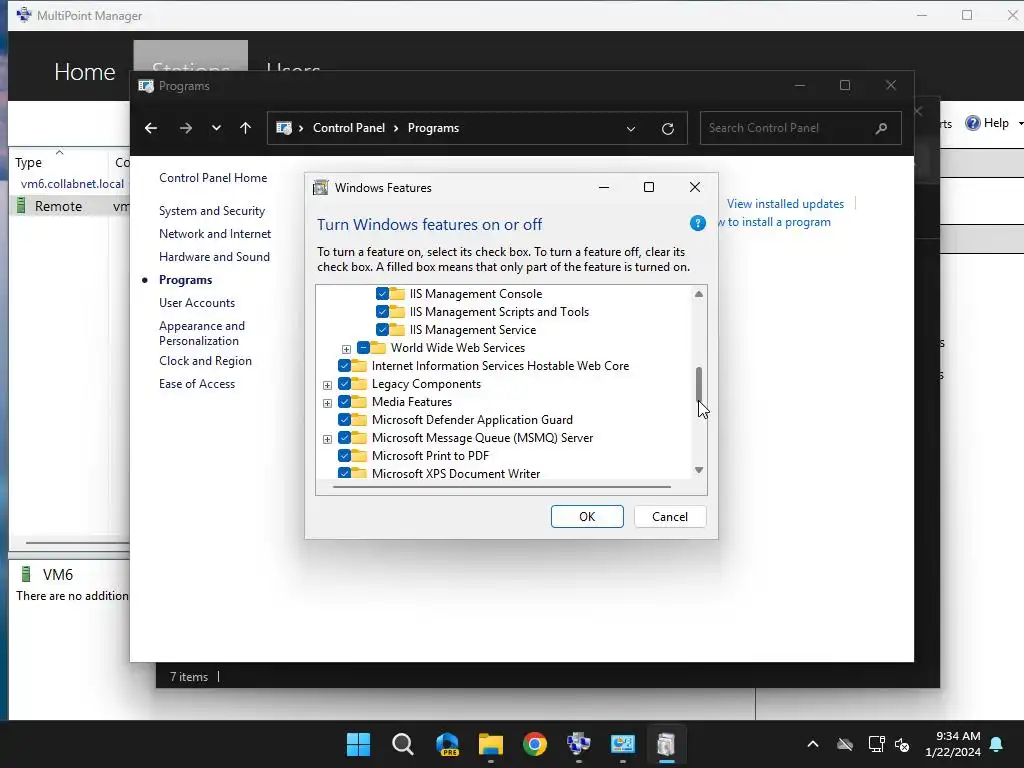This screenshot has width=1024, height=768.
Task: Open Windows Features help question mark
Action: (x=697, y=223)
